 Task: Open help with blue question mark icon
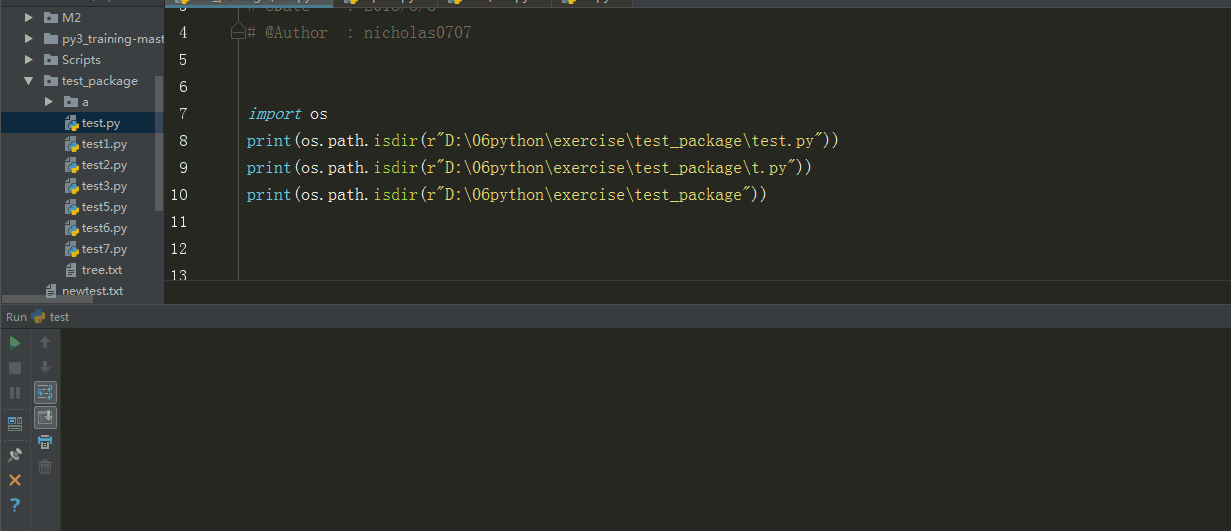pos(15,505)
